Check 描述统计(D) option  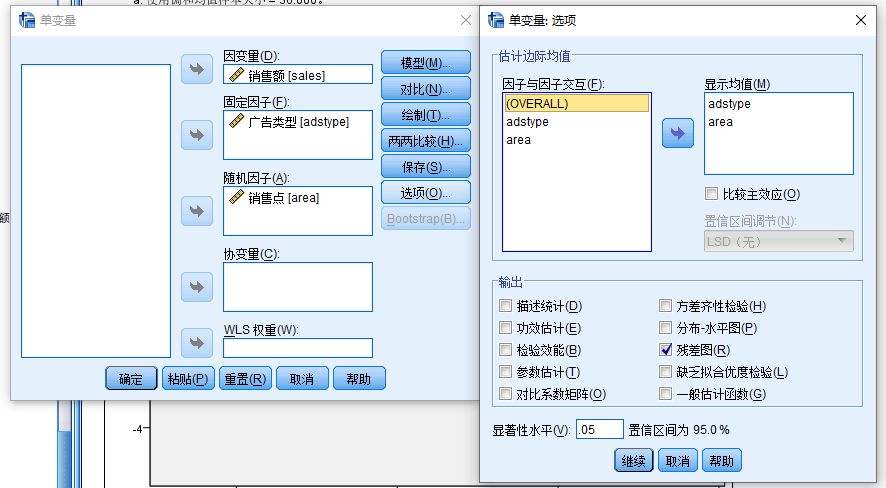(505, 306)
